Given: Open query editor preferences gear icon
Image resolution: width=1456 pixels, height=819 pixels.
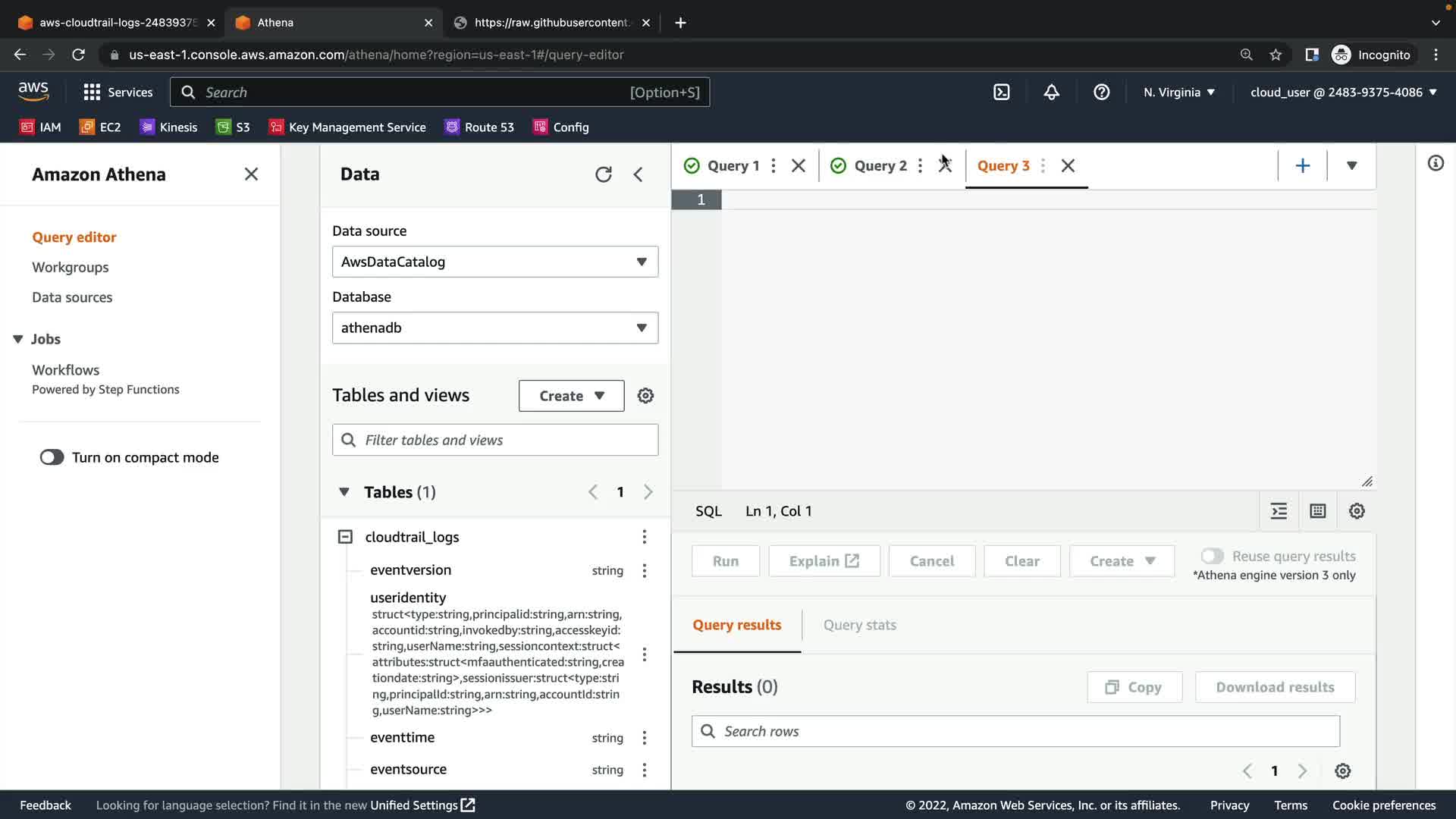Looking at the screenshot, I should pos(1357,511).
